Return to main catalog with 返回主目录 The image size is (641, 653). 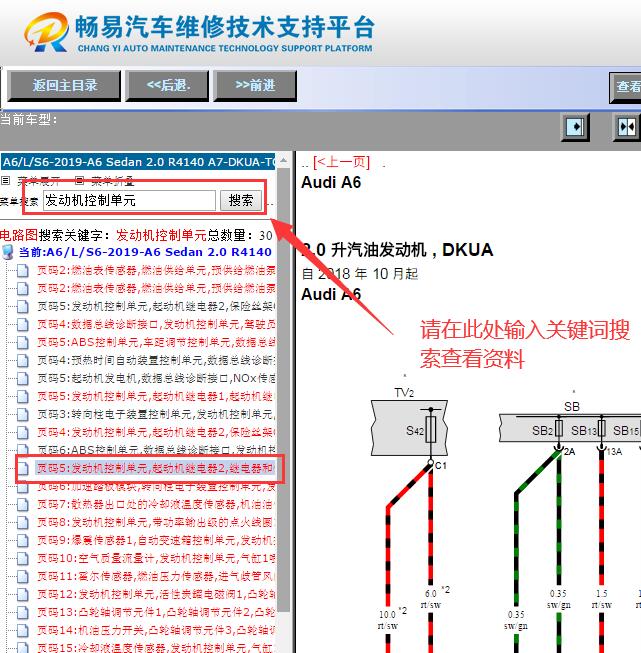click(x=64, y=86)
